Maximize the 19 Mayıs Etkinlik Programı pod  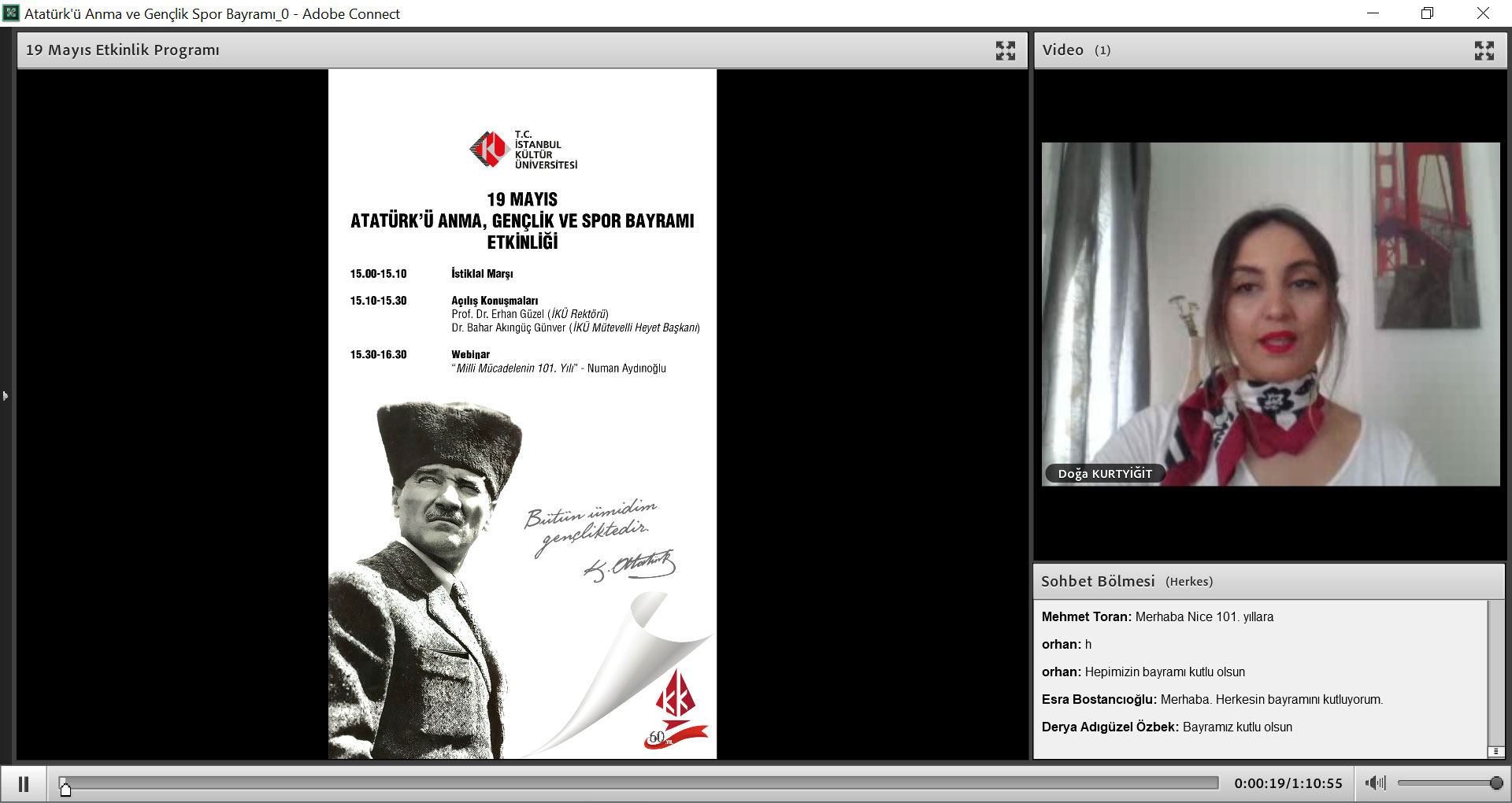coord(1005,50)
